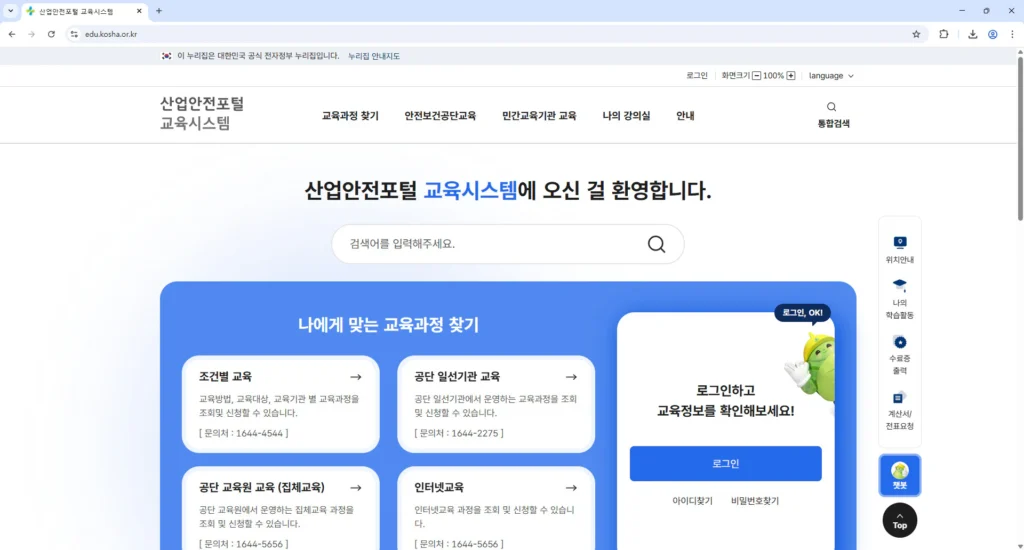Open 민간교육기관 교육 menu

coord(539,116)
